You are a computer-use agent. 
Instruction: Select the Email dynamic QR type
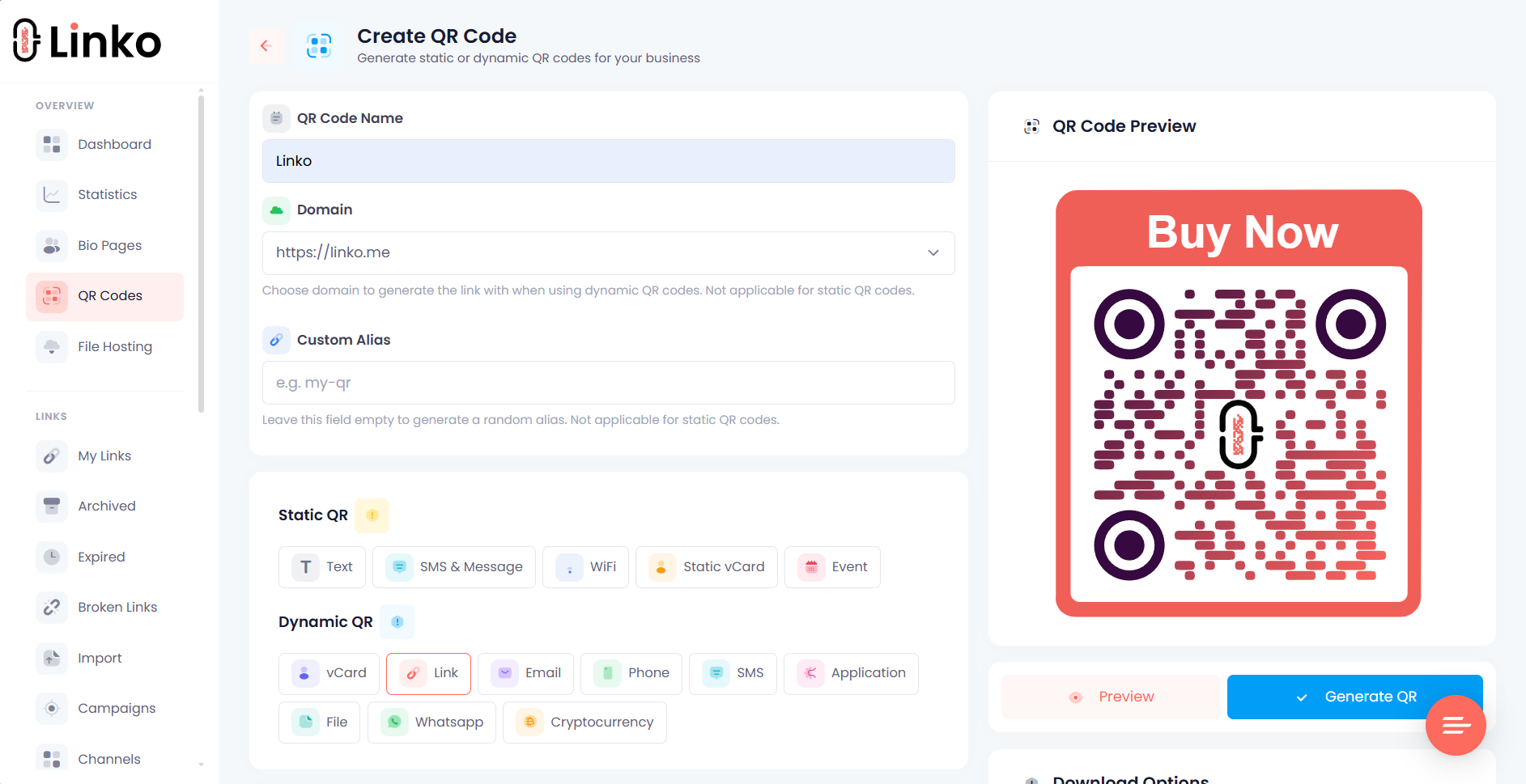(x=525, y=674)
